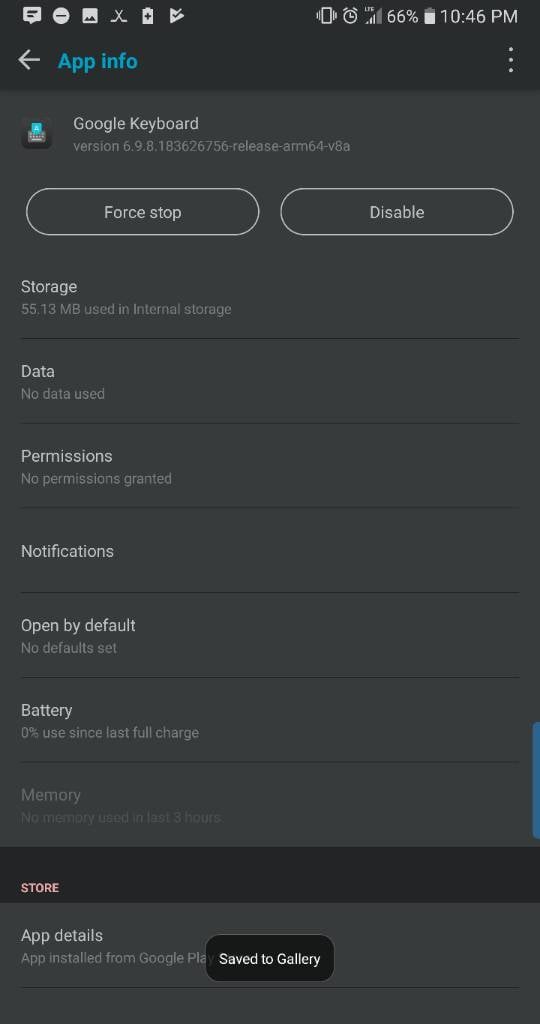Open the Permissions entry
540x1024 pixels.
(270, 466)
